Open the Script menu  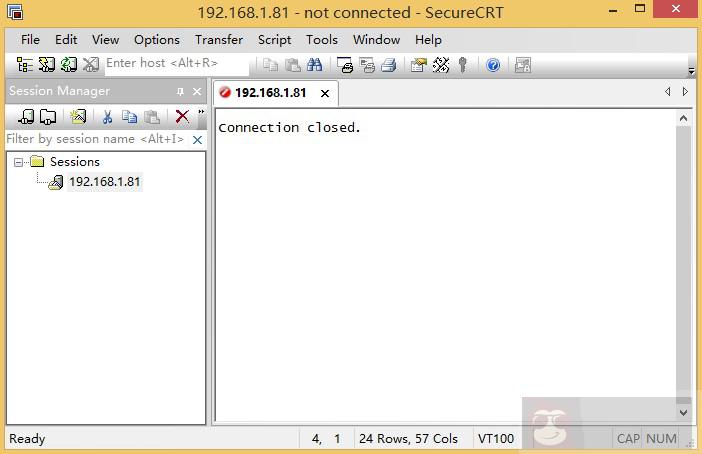pyautogui.click(x=274, y=40)
